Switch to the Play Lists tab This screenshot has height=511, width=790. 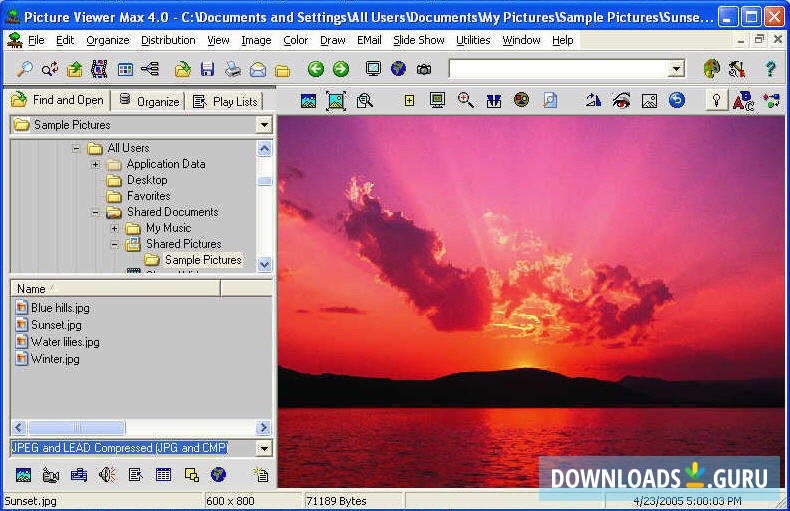pyautogui.click(x=226, y=101)
